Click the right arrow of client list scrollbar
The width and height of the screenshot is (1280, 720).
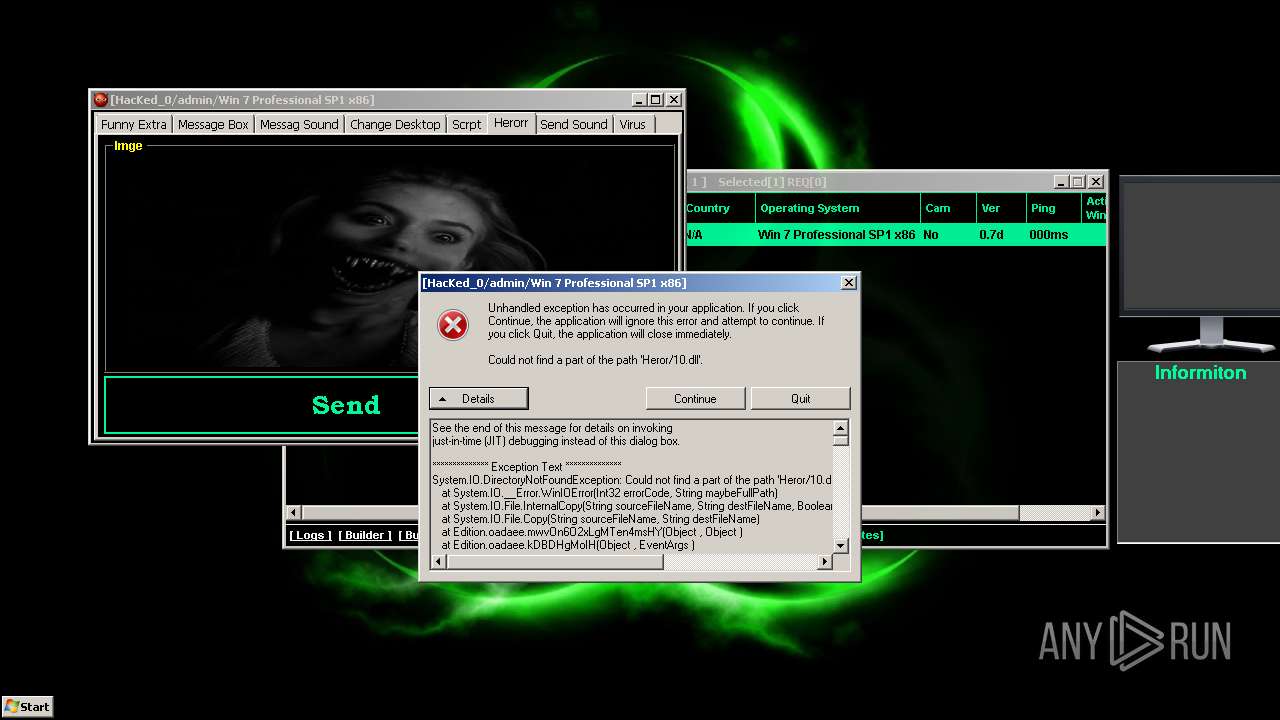1097,513
